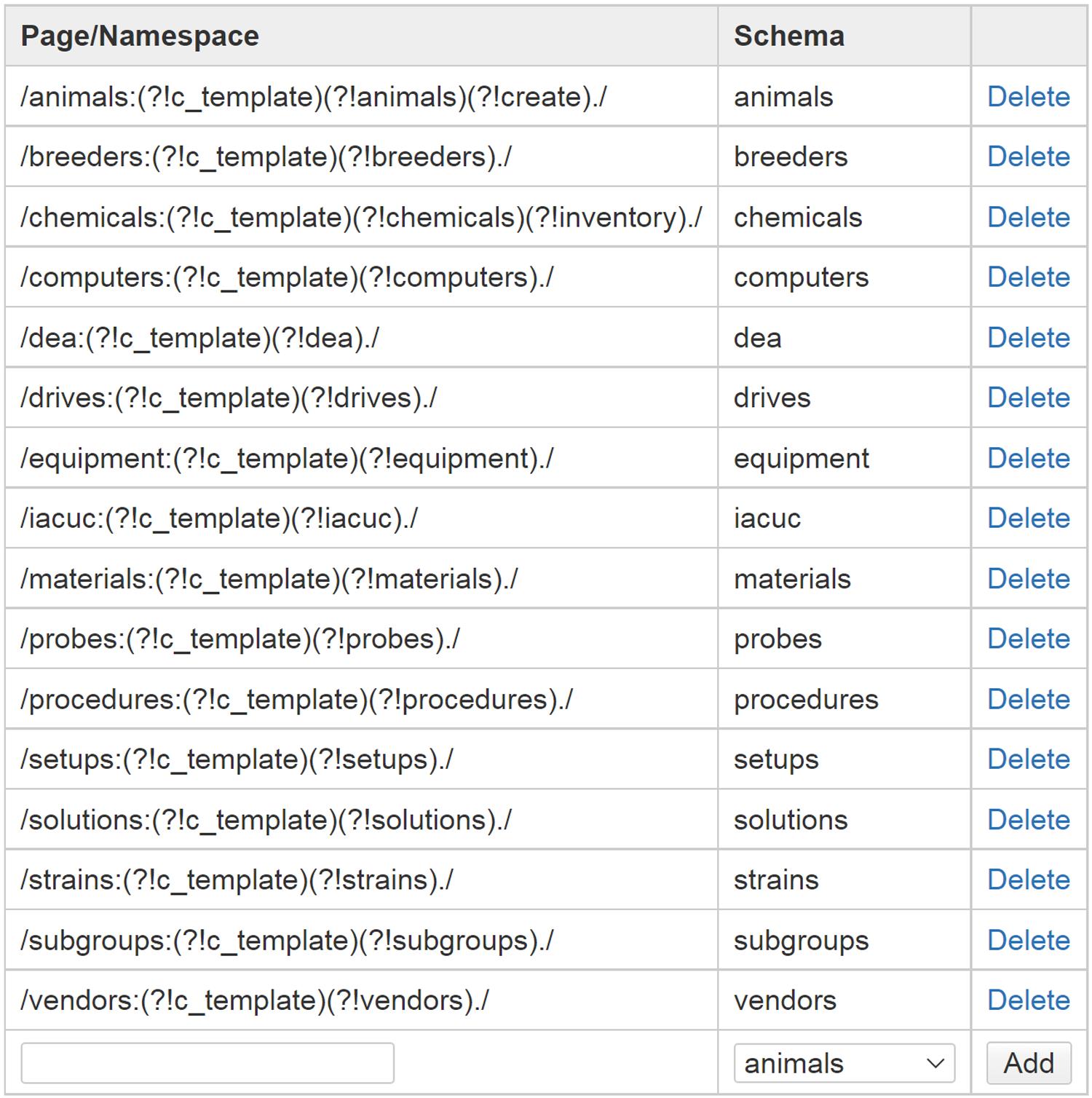Delete the procedures schema assignment
The width and height of the screenshot is (1092, 1098).
tap(1028, 699)
